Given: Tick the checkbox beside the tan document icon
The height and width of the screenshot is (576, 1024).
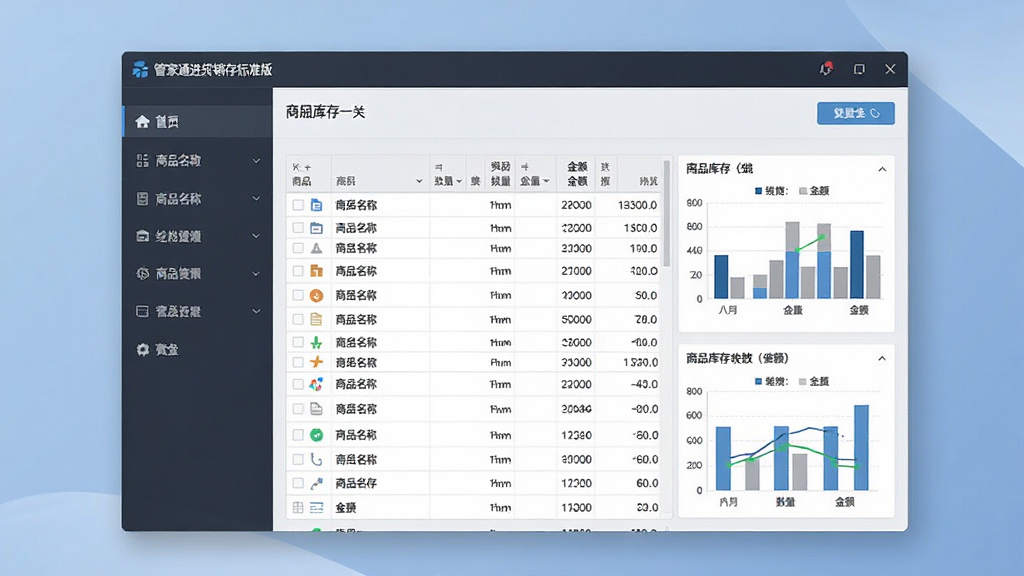Looking at the screenshot, I should (298, 319).
